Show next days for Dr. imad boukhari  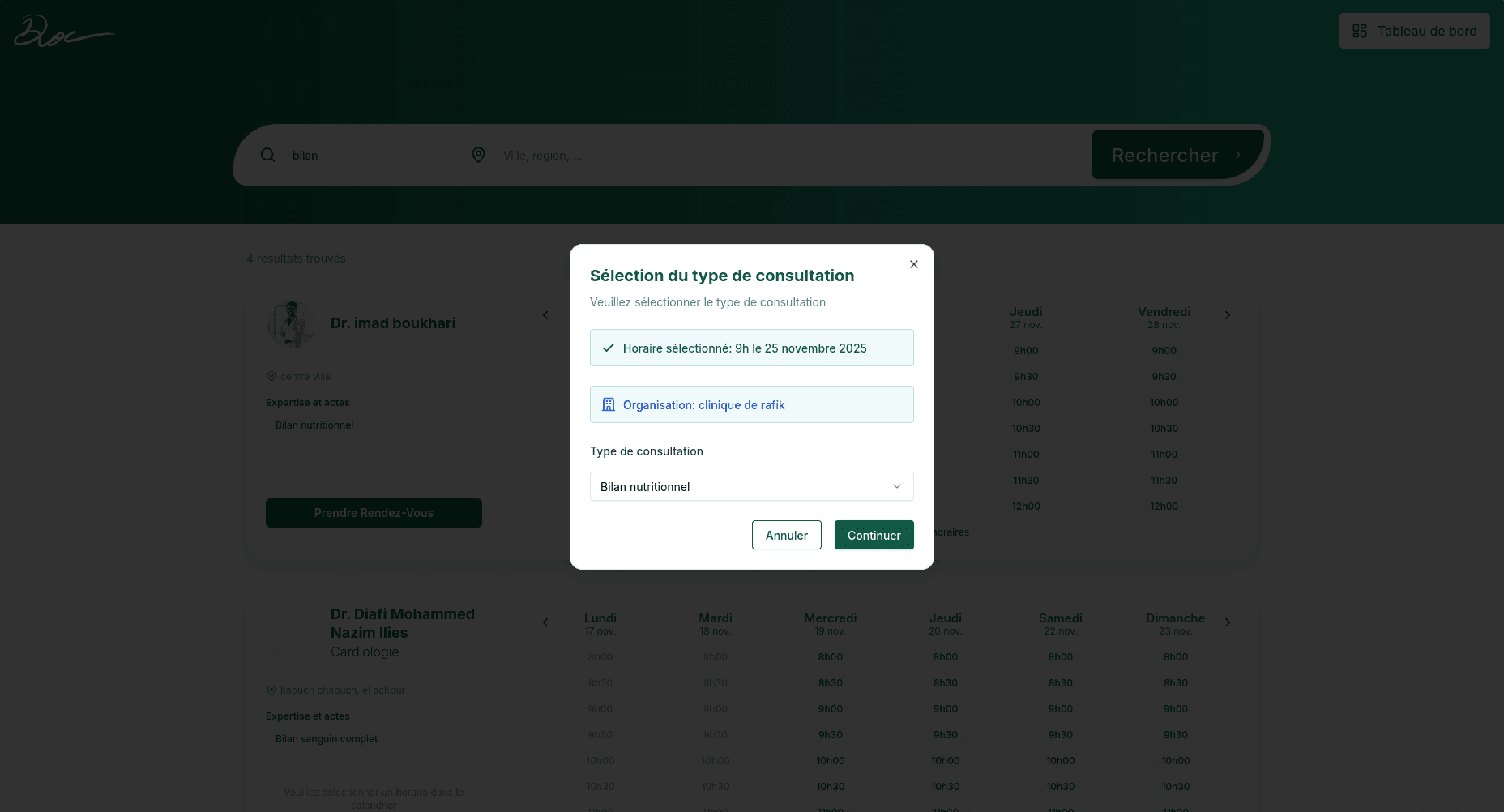pyautogui.click(x=1228, y=315)
